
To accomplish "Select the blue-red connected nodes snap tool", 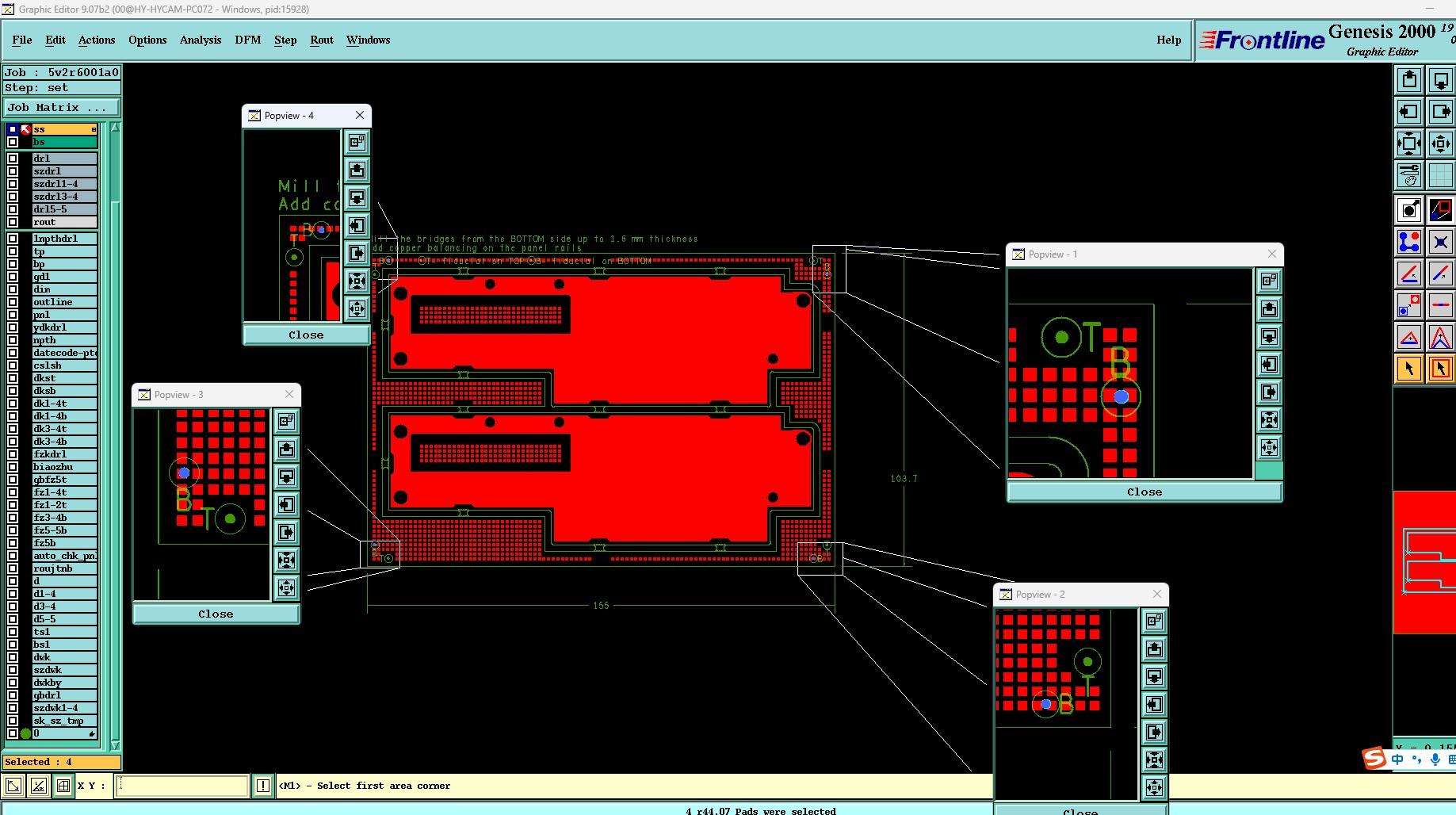I will (x=1409, y=242).
